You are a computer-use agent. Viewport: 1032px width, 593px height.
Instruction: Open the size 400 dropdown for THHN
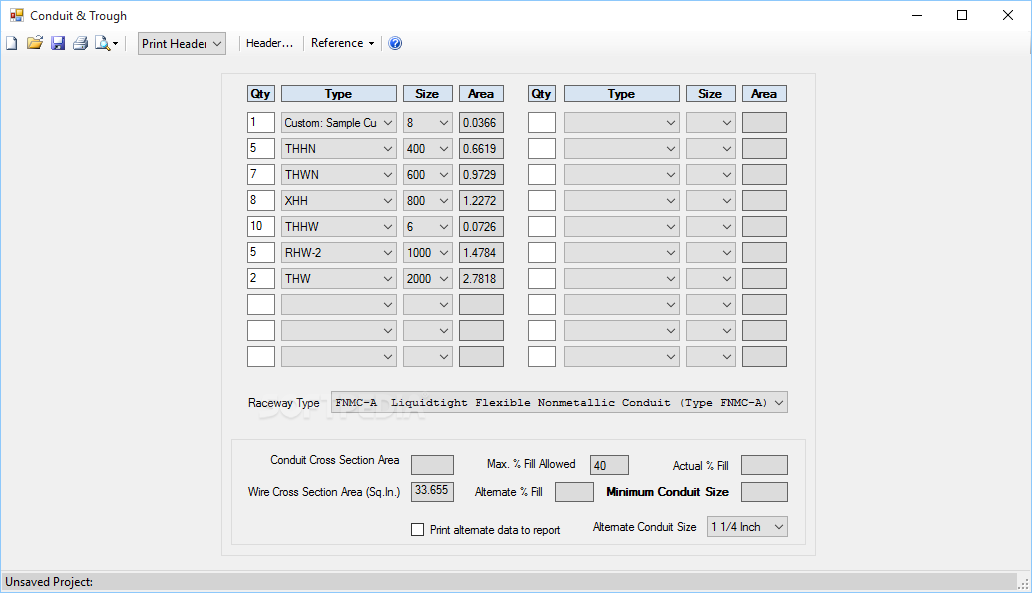(428, 149)
